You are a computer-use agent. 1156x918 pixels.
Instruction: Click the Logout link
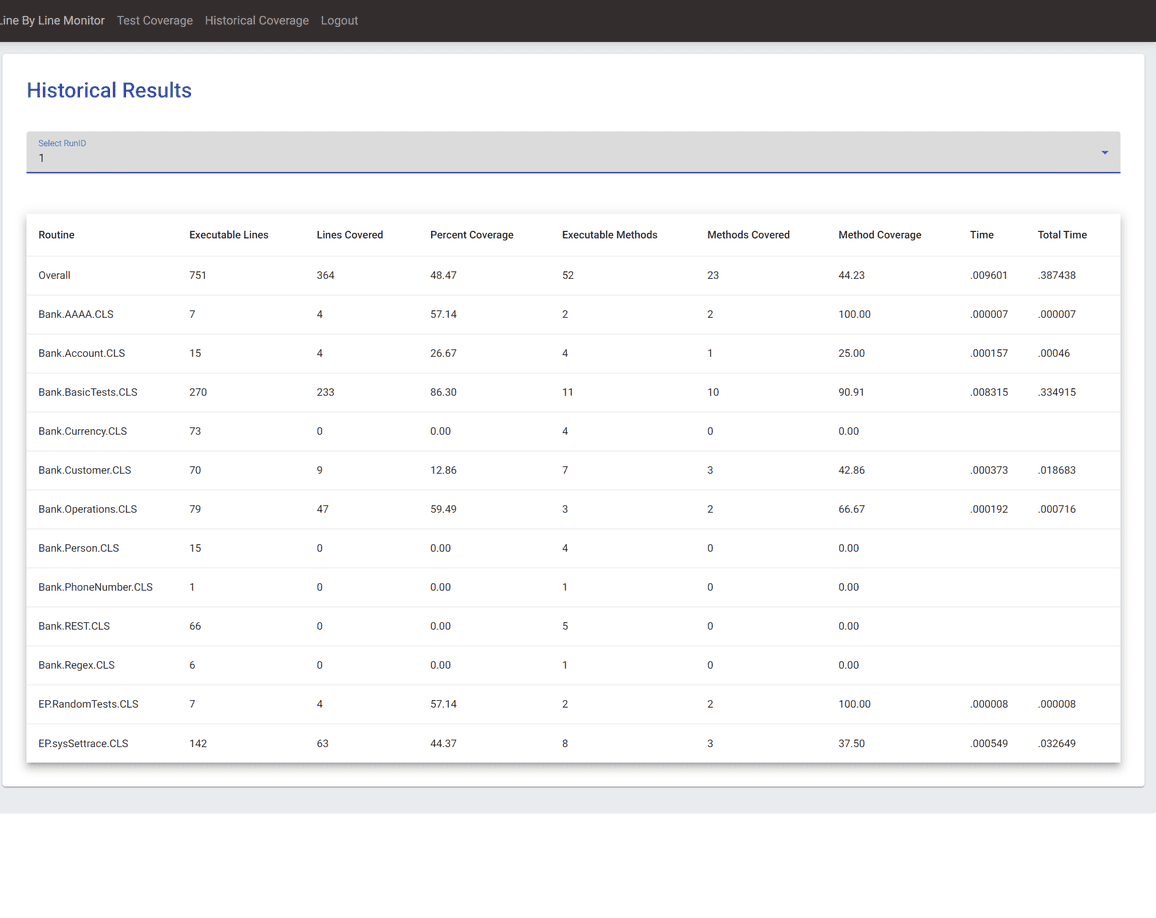339,20
